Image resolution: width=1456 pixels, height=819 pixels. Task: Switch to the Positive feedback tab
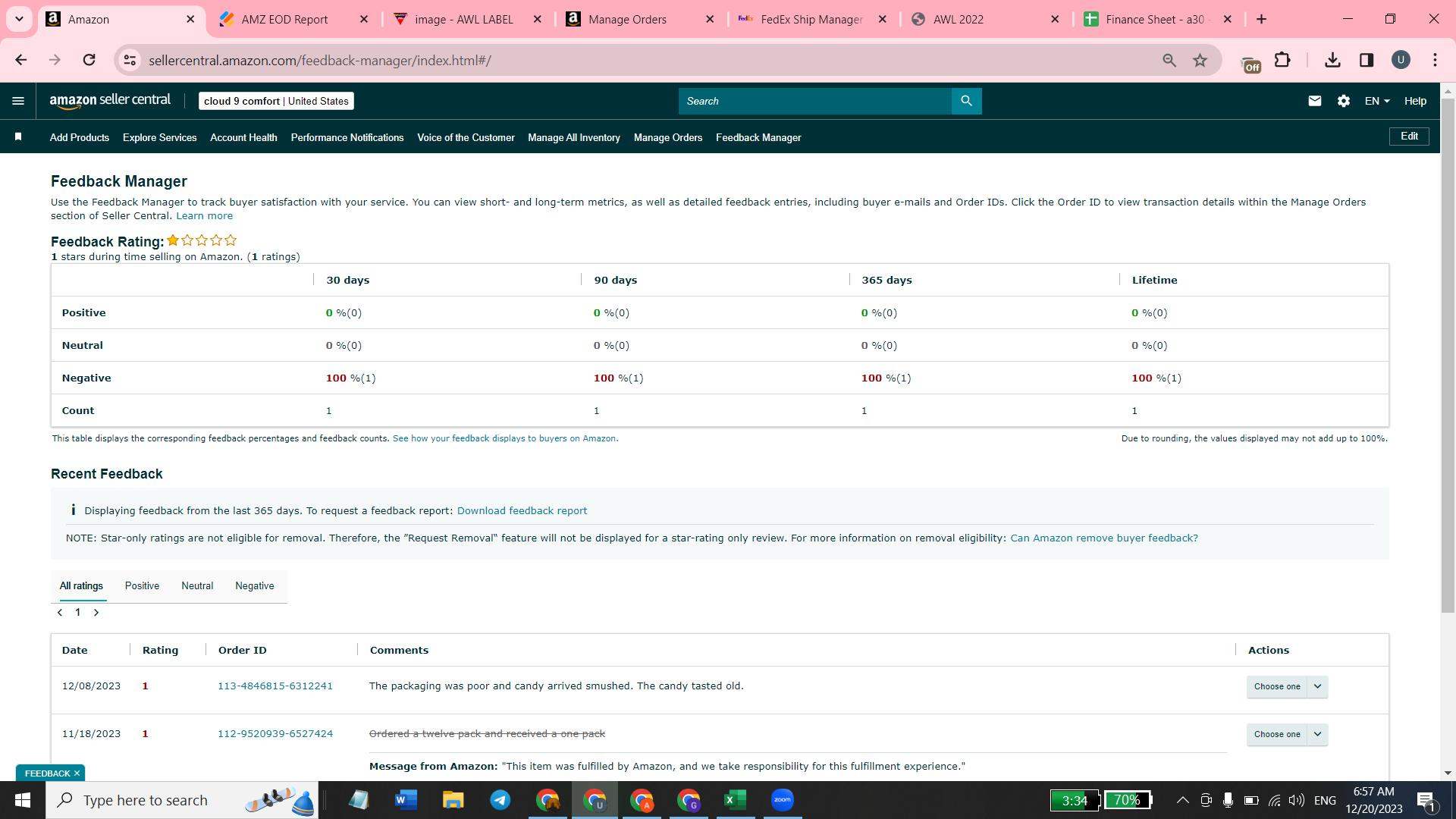(142, 586)
